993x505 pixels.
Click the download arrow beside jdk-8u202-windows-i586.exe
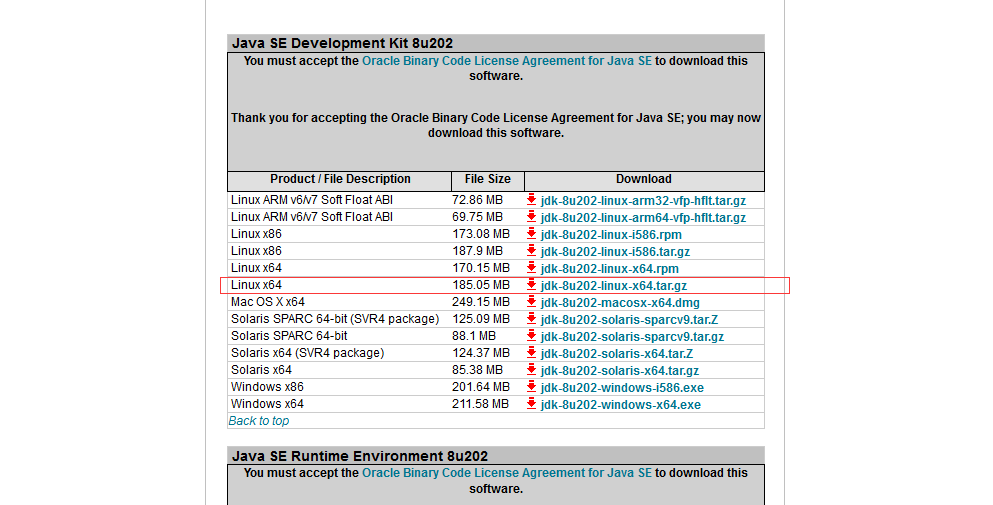coord(531,387)
